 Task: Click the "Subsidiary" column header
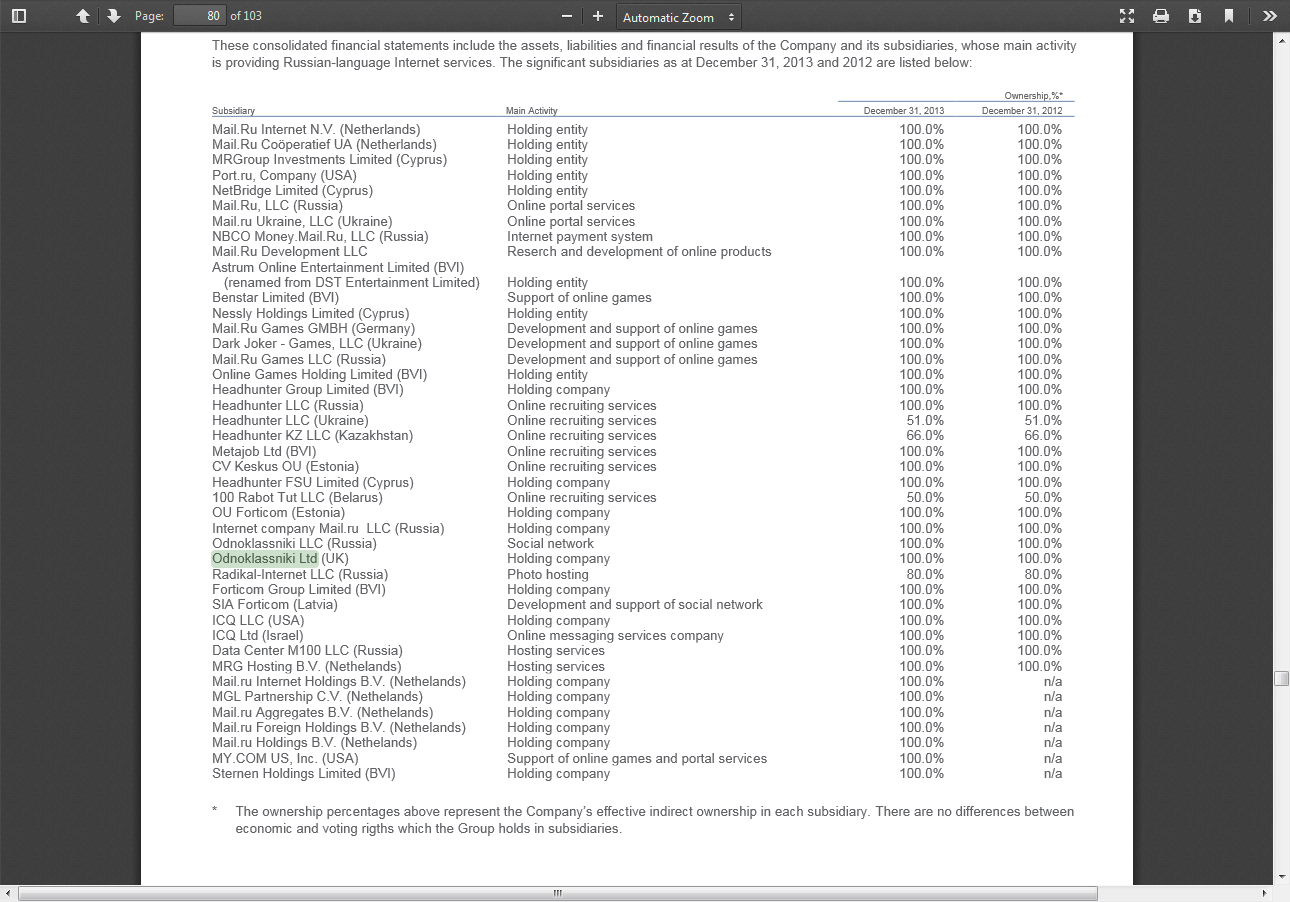(233, 111)
